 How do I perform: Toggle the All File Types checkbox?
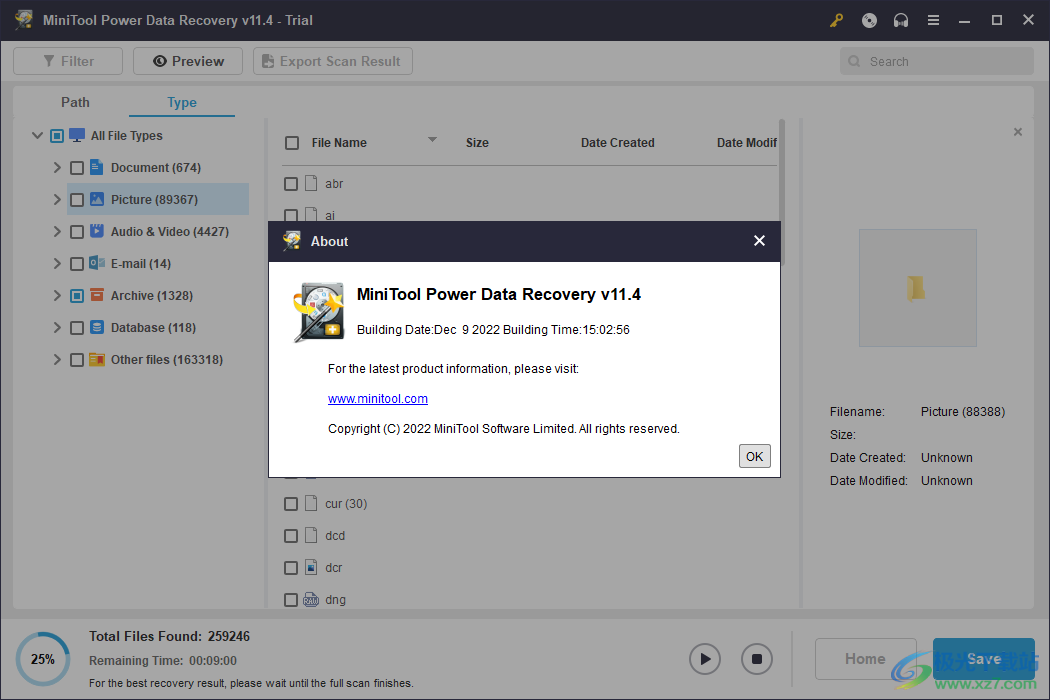[57, 136]
